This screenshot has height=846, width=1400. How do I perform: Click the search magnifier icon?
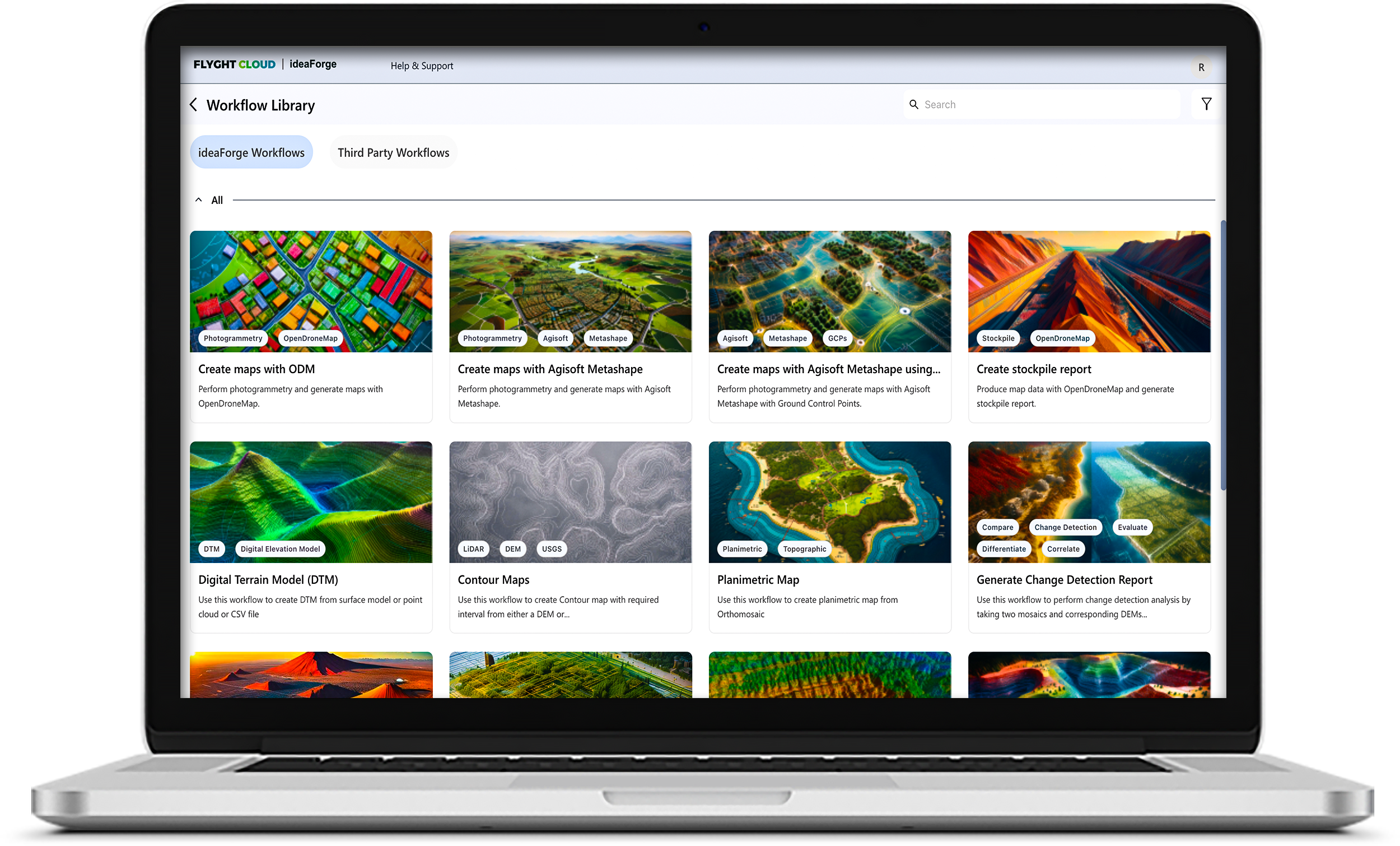(x=913, y=105)
